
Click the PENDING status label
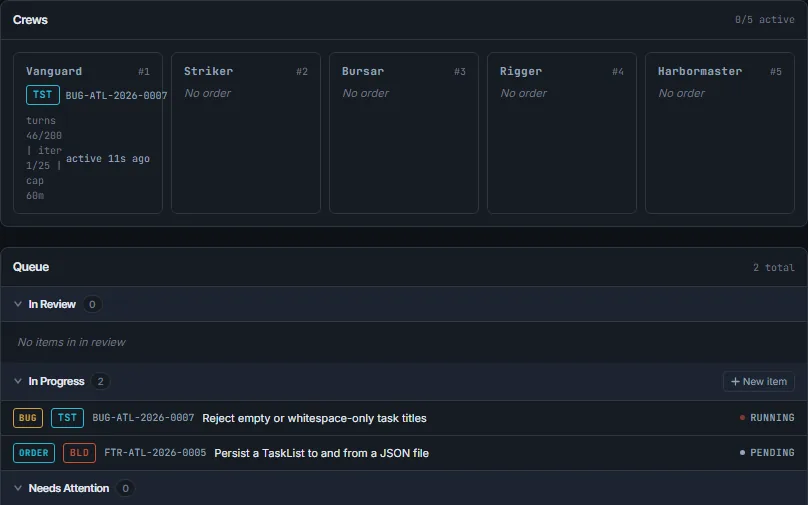772,453
